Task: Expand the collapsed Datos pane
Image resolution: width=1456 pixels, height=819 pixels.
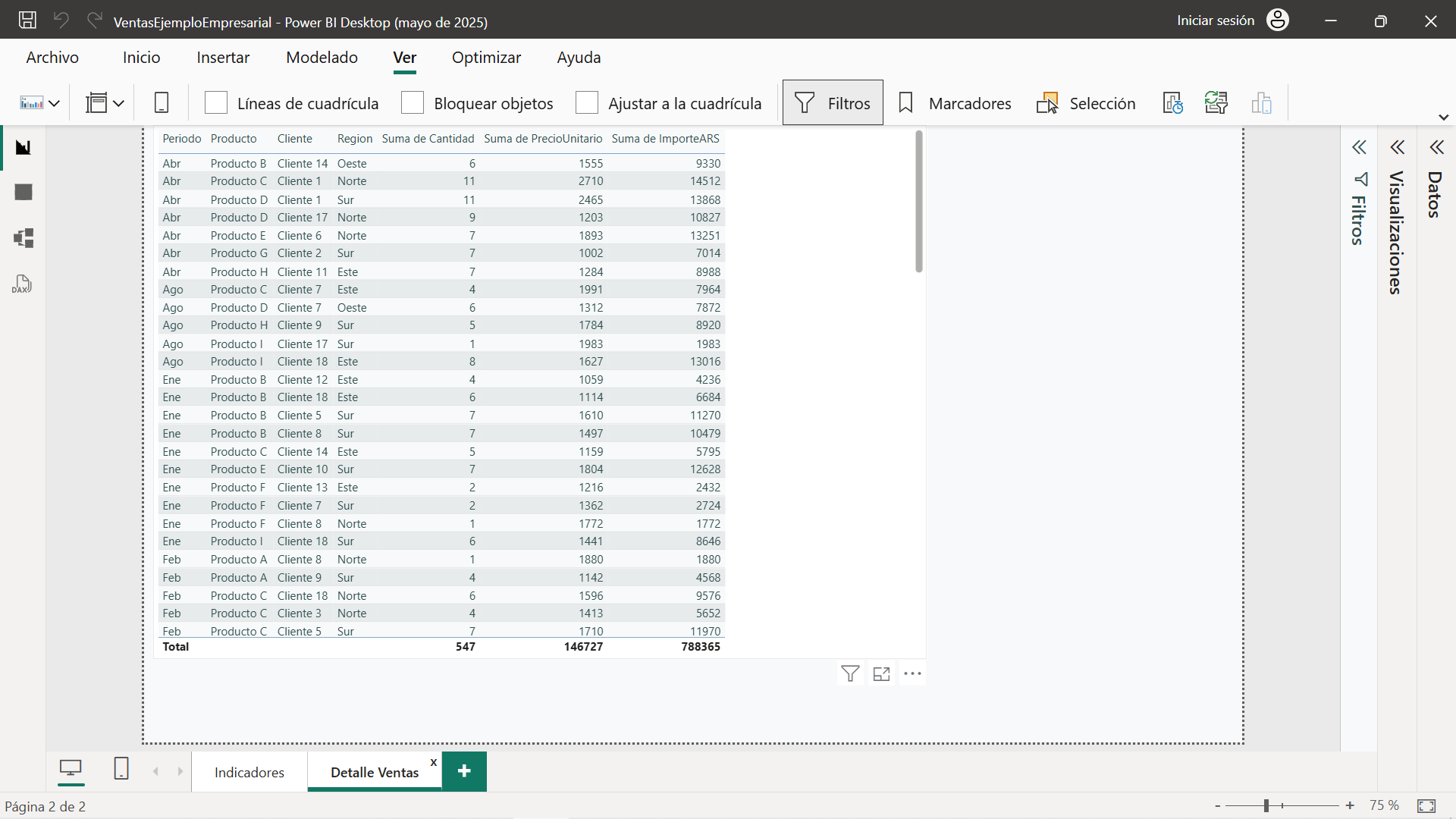Action: (x=1436, y=147)
